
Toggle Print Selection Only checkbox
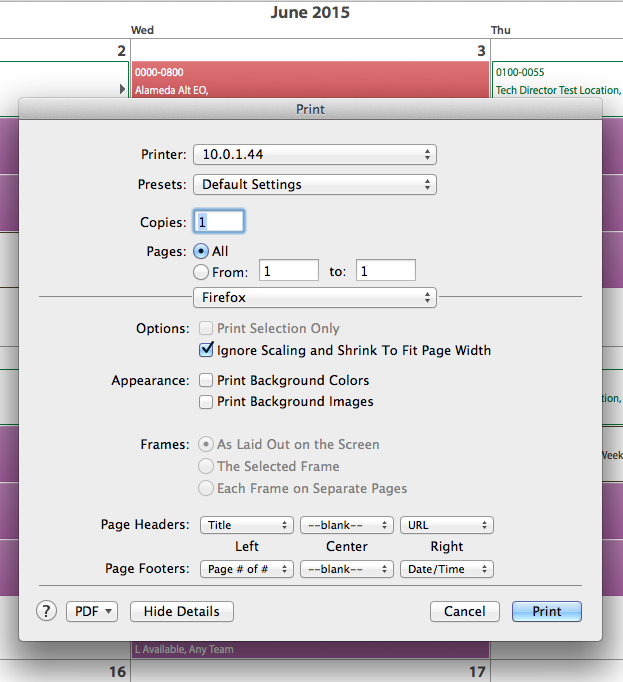point(206,328)
